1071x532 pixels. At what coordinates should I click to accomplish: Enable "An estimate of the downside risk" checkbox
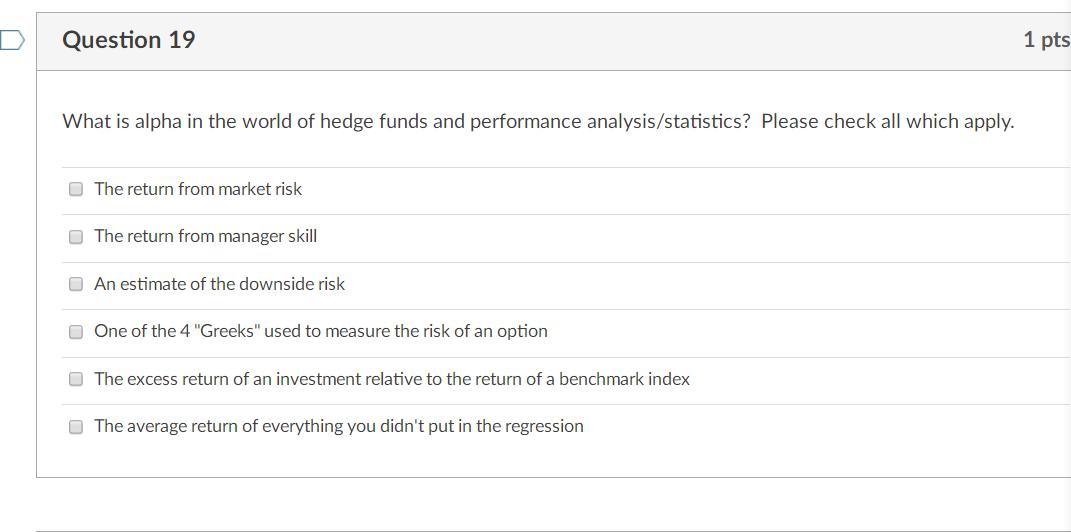point(76,284)
